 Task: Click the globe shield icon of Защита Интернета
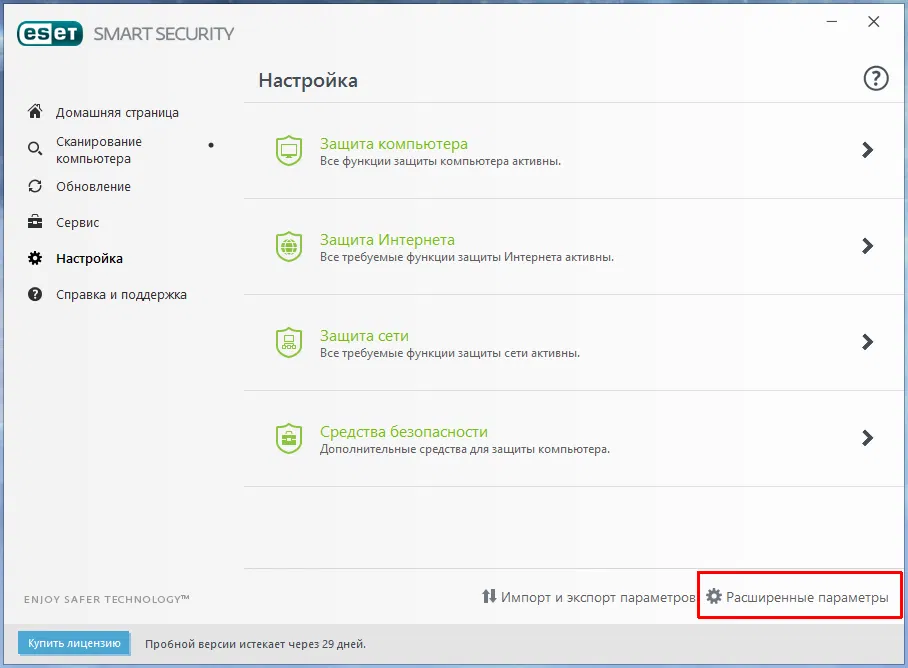coord(289,247)
